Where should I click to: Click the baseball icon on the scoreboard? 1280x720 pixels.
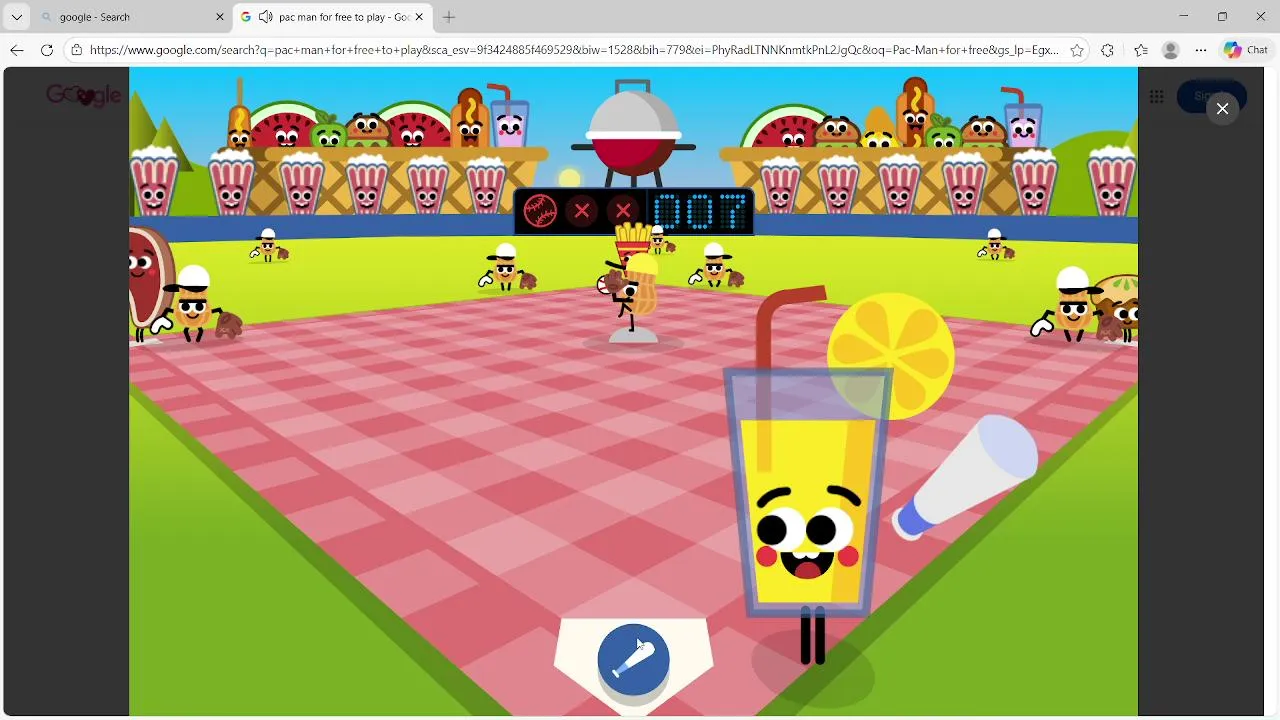(540, 211)
